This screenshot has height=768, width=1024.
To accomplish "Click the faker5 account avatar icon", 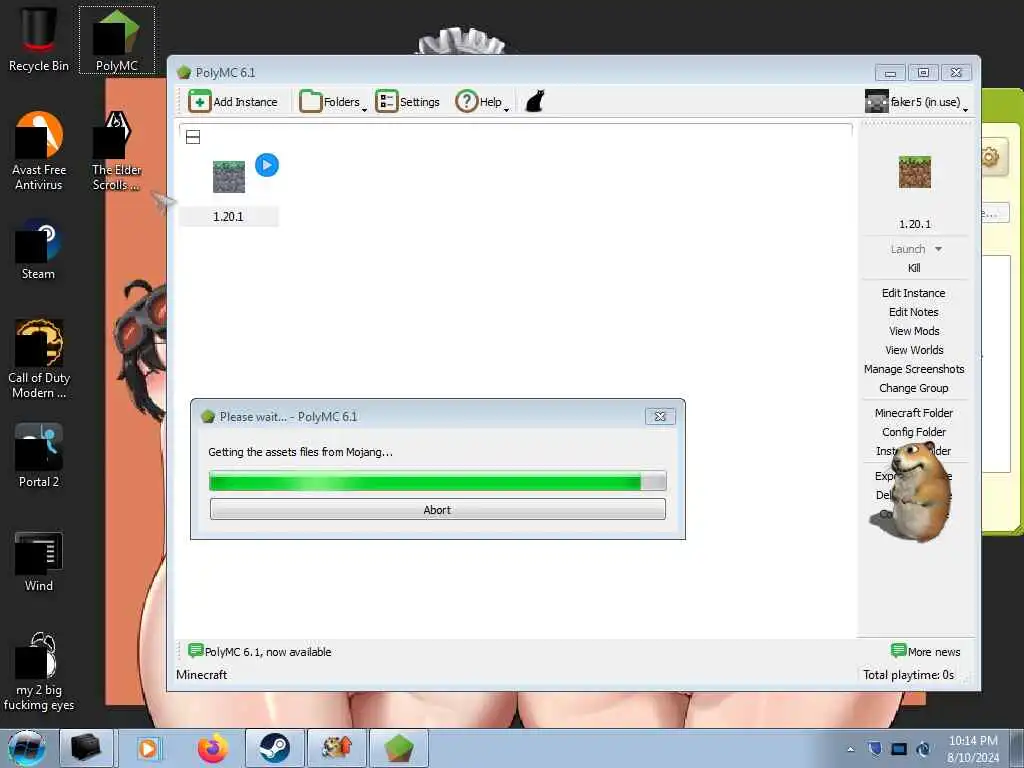I will 876,101.
